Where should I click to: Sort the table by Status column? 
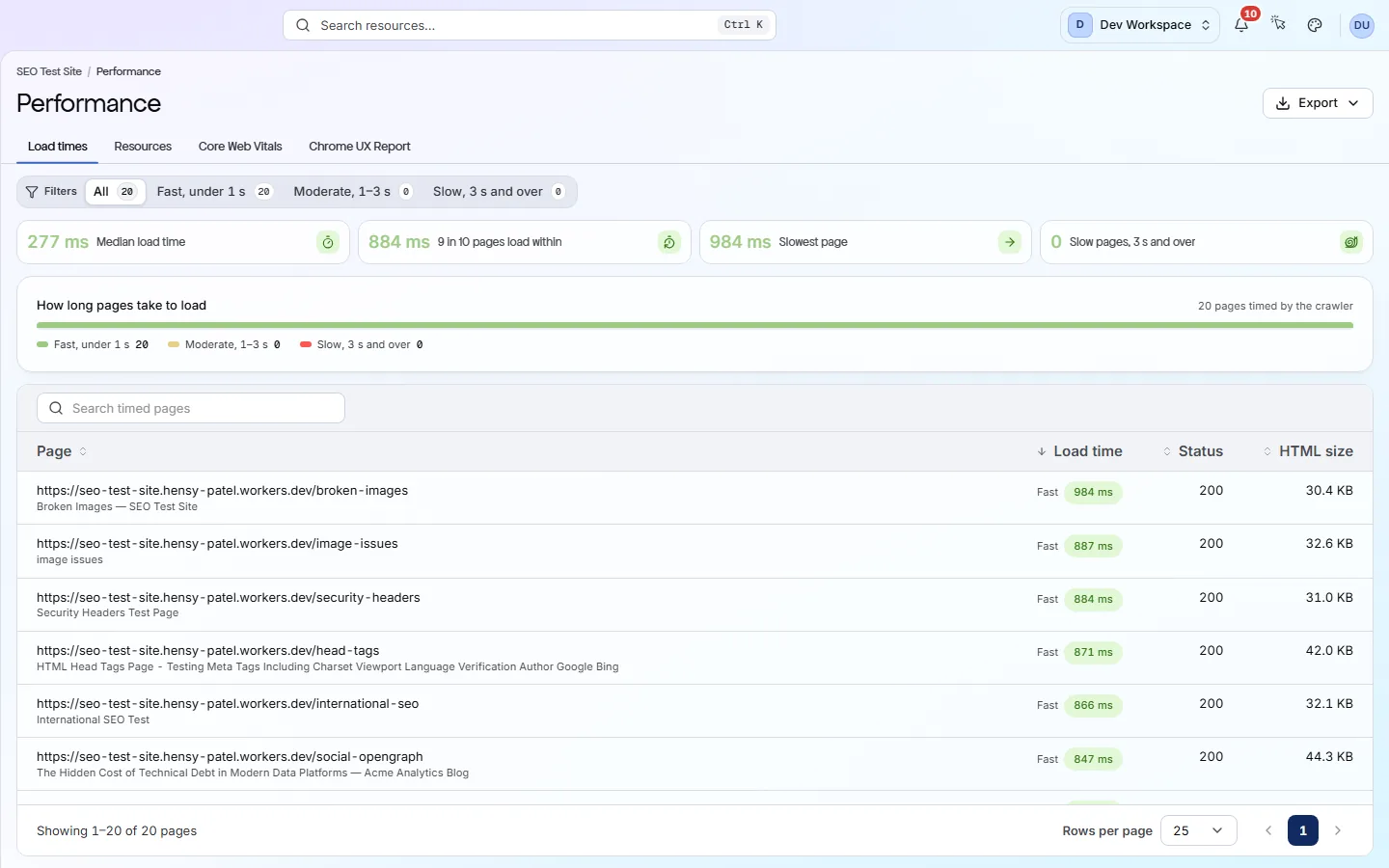1192,451
